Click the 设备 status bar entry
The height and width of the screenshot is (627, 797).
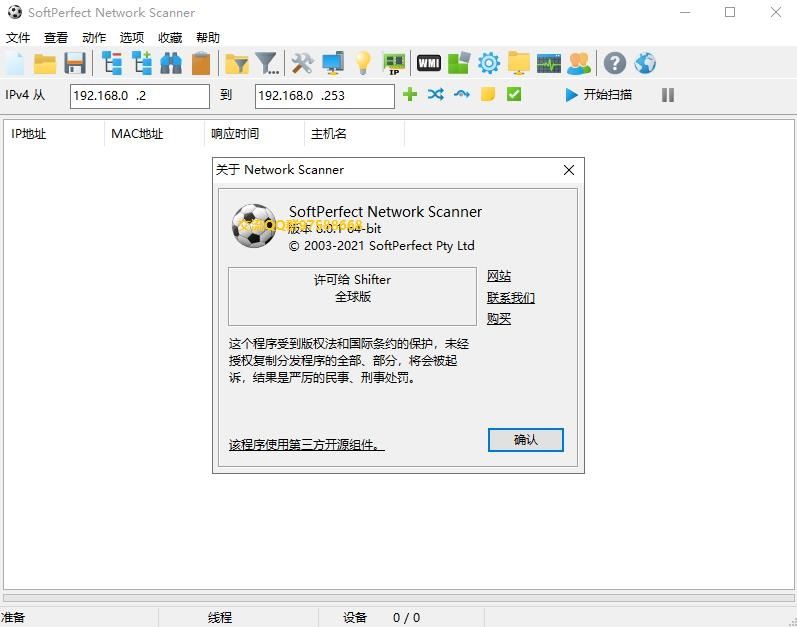tap(355, 617)
